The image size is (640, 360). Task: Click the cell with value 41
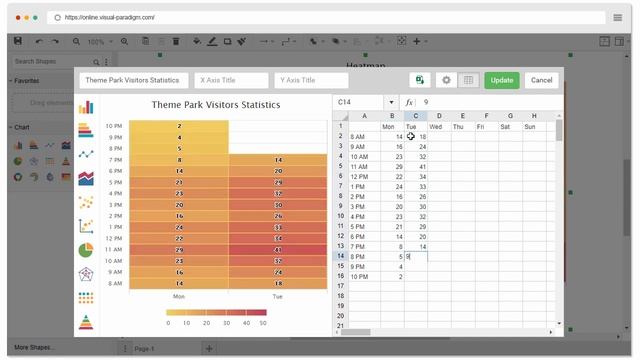tap(416, 167)
